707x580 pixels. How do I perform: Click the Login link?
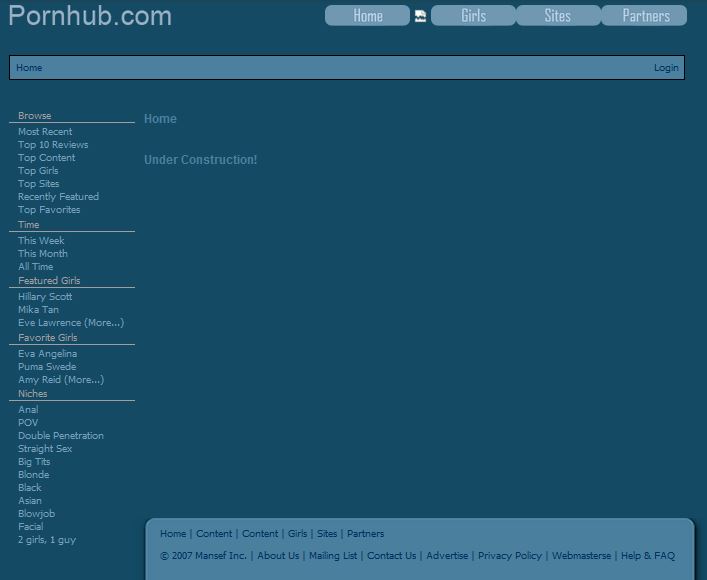click(666, 68)
